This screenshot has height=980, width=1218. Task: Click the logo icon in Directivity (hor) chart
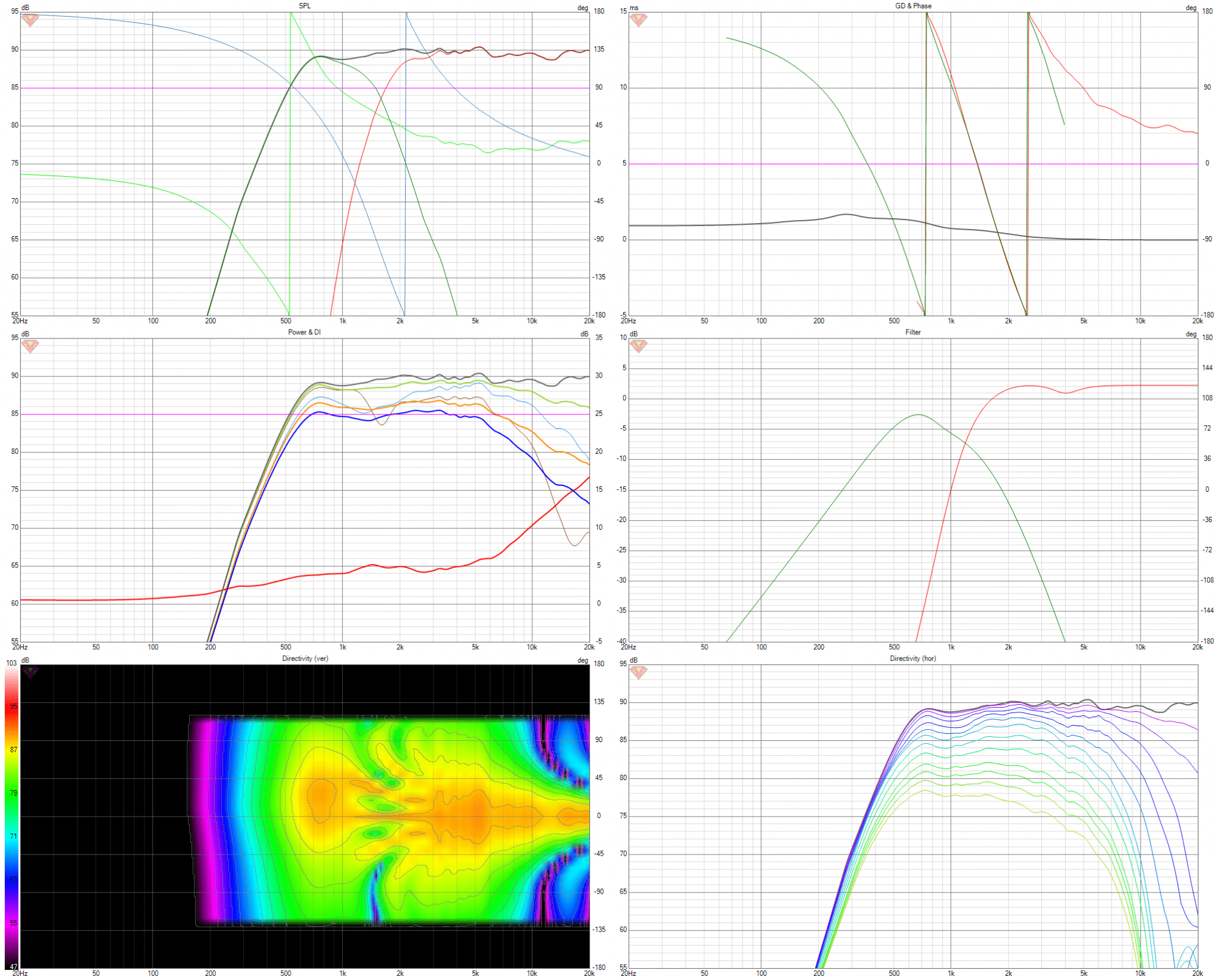tap(638, 672)
